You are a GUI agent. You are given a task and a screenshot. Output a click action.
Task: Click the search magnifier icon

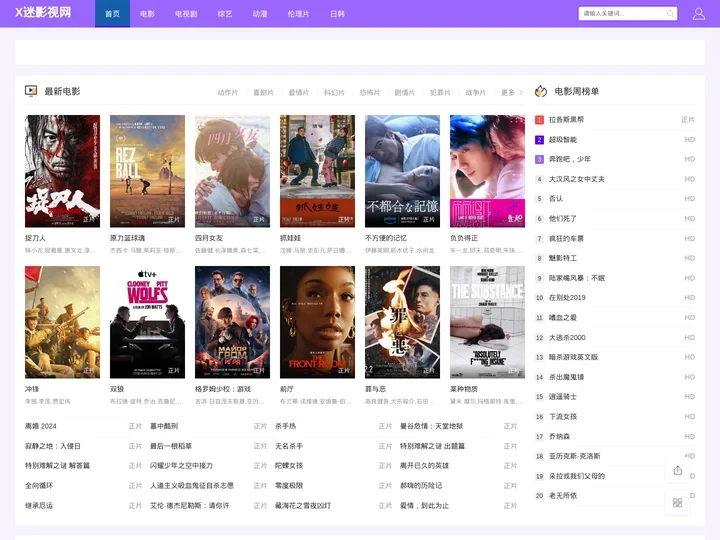(x=670, y=14)
